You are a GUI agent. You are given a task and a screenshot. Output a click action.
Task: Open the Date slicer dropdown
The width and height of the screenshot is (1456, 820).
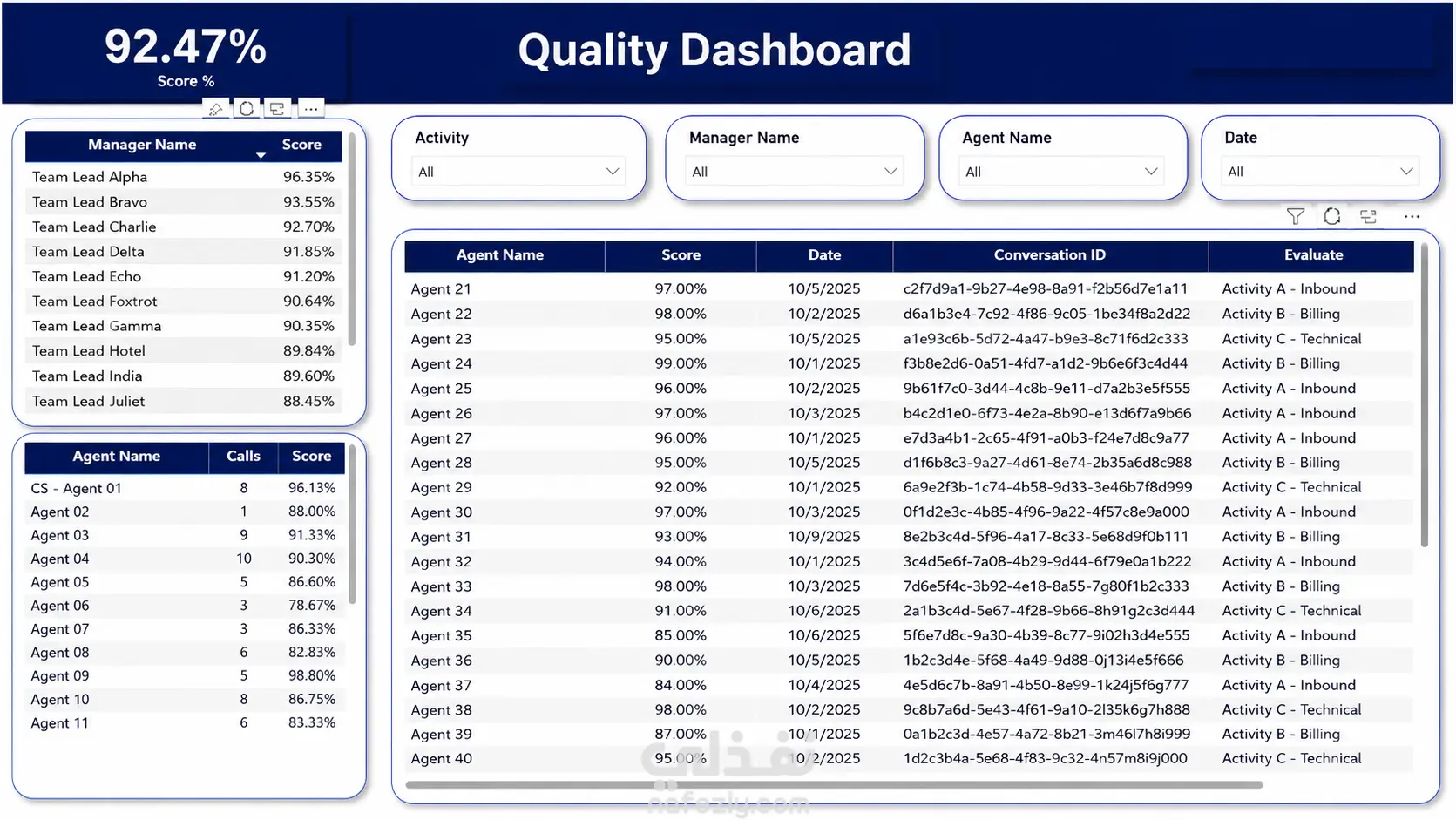pos(1320,172)
